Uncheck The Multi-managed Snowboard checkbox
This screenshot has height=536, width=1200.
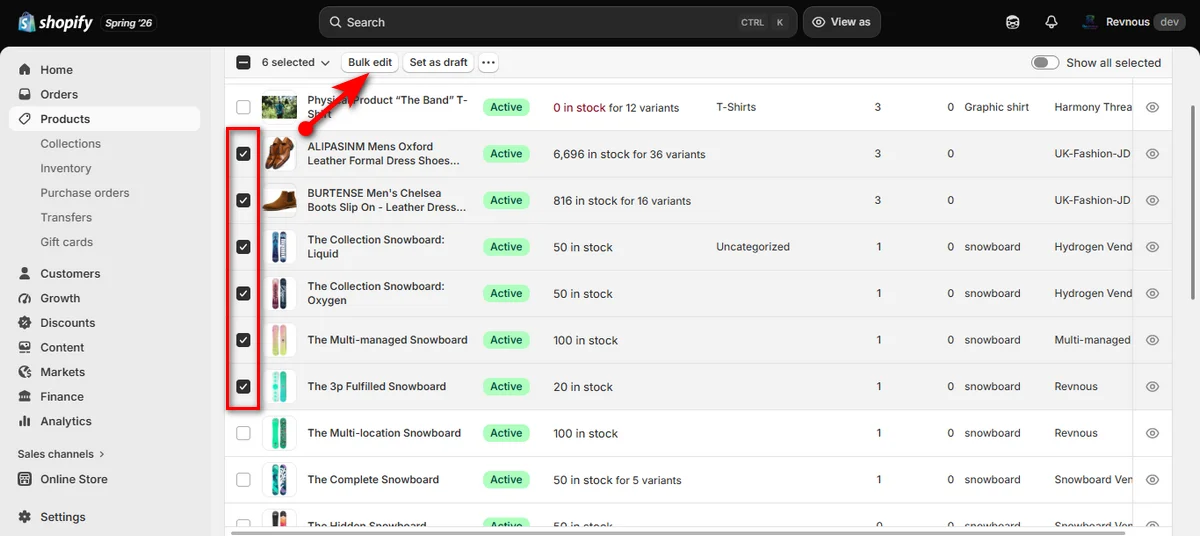point(243,340)
